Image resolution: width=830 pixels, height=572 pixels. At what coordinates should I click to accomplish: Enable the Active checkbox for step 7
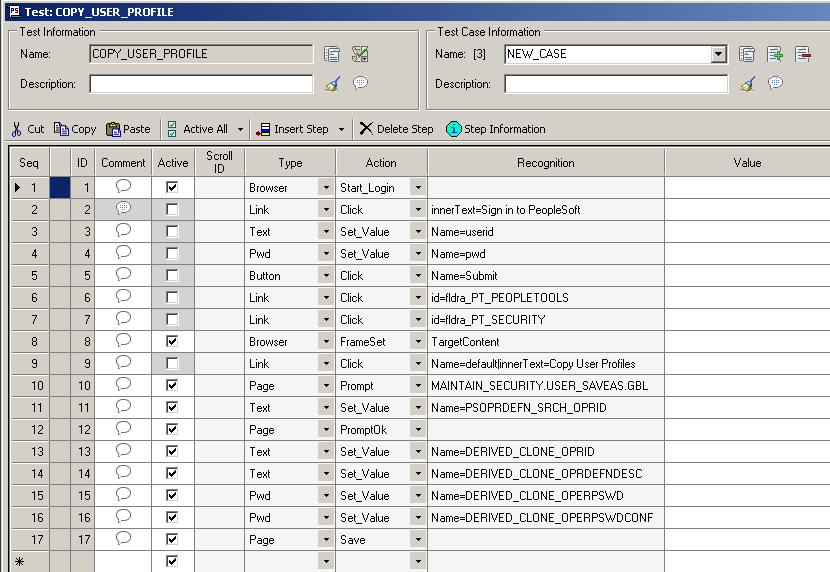tap(172, 319)
